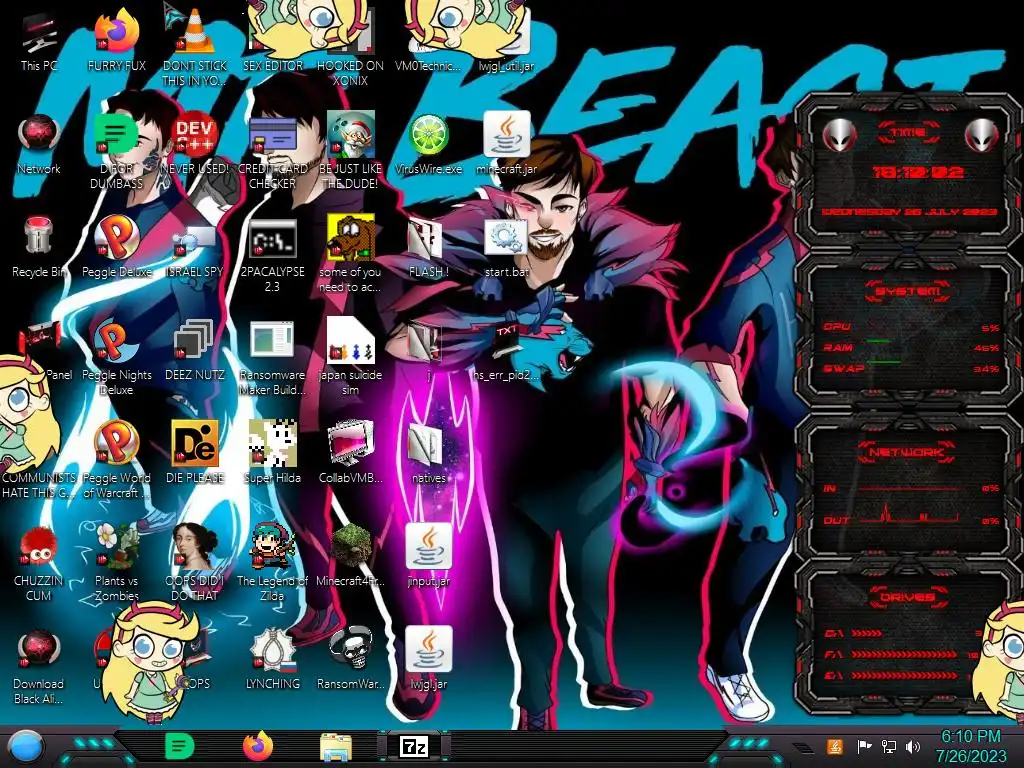Image resolution: width=1024 pixels, height=768 pixels.
Task: Select the japan suicide sim file
Action: [351, 358]
